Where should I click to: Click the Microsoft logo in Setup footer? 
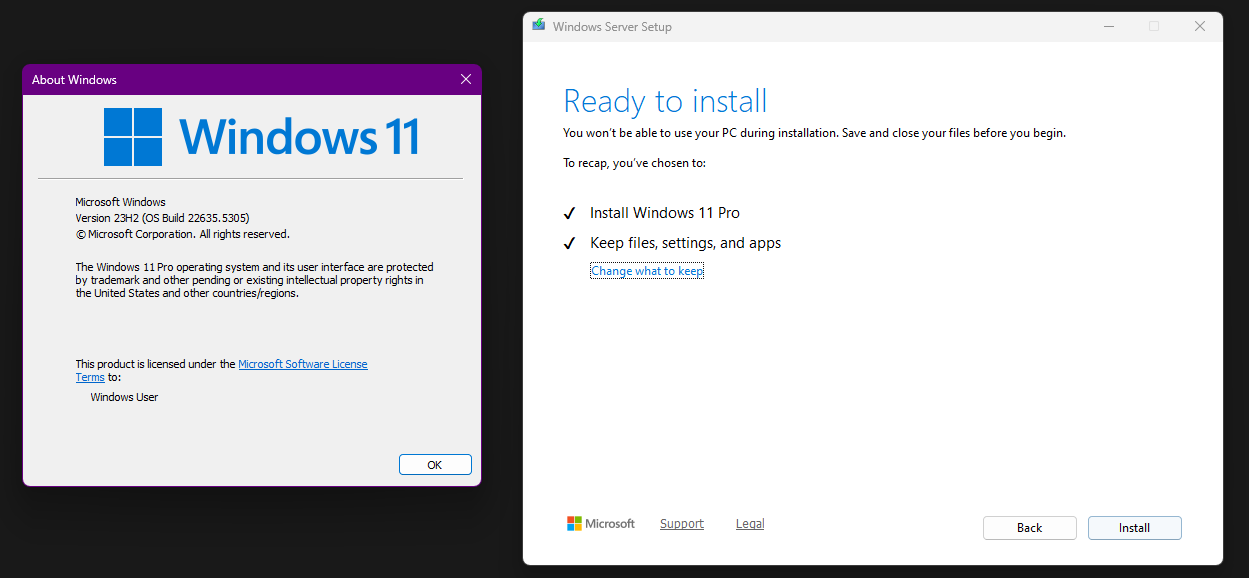pyautogui.click(x=601, y=524)
